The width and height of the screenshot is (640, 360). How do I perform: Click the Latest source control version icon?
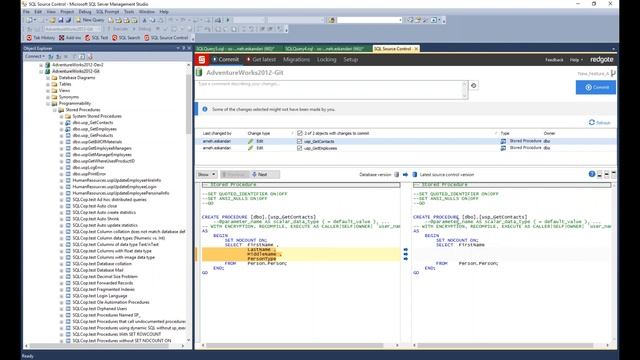[x=415, y=174]
